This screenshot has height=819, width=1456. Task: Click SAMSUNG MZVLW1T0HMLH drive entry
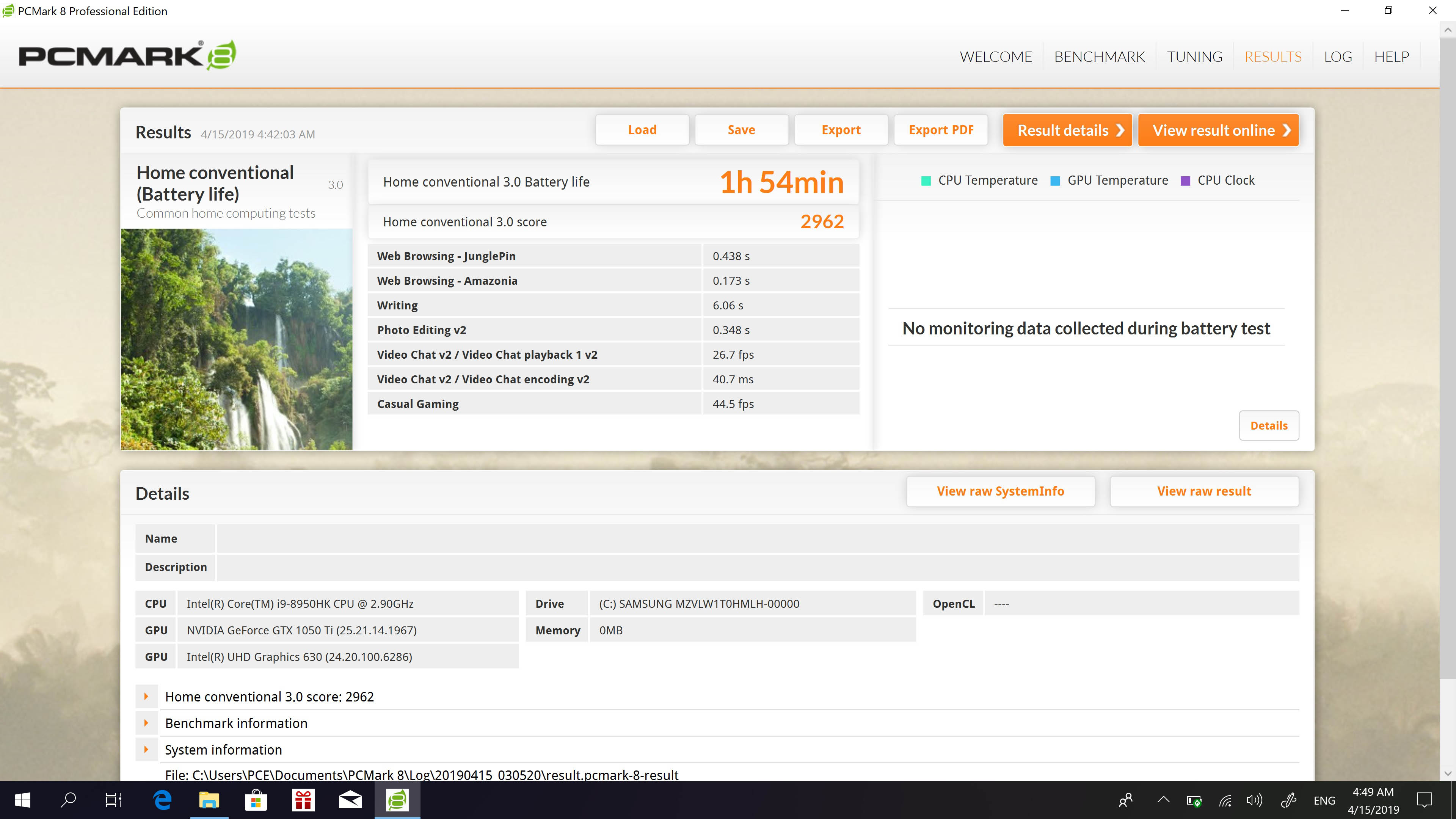tap(752, 604)
